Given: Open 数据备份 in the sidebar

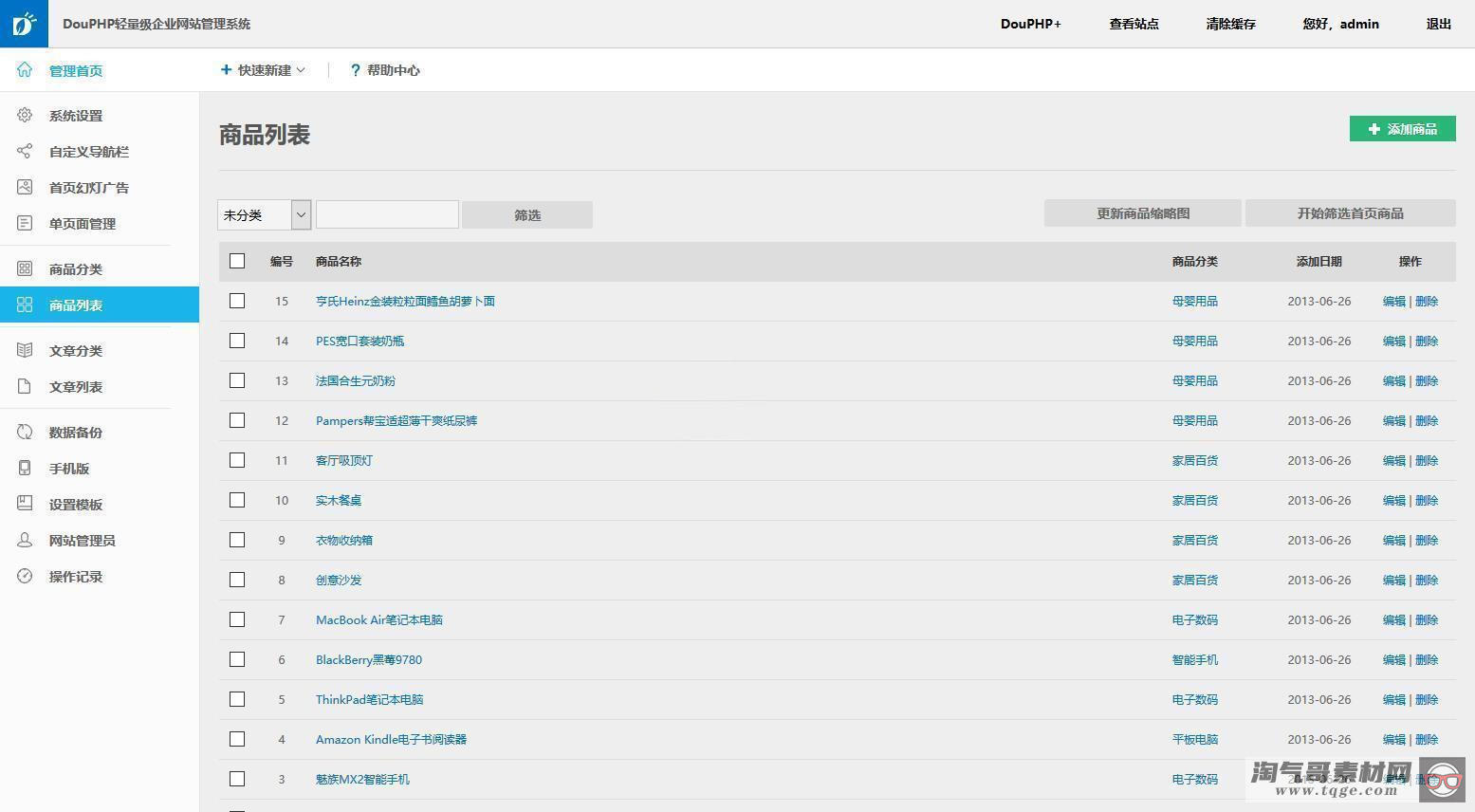Looking at the screenshot, I should (x=76, y=433).
